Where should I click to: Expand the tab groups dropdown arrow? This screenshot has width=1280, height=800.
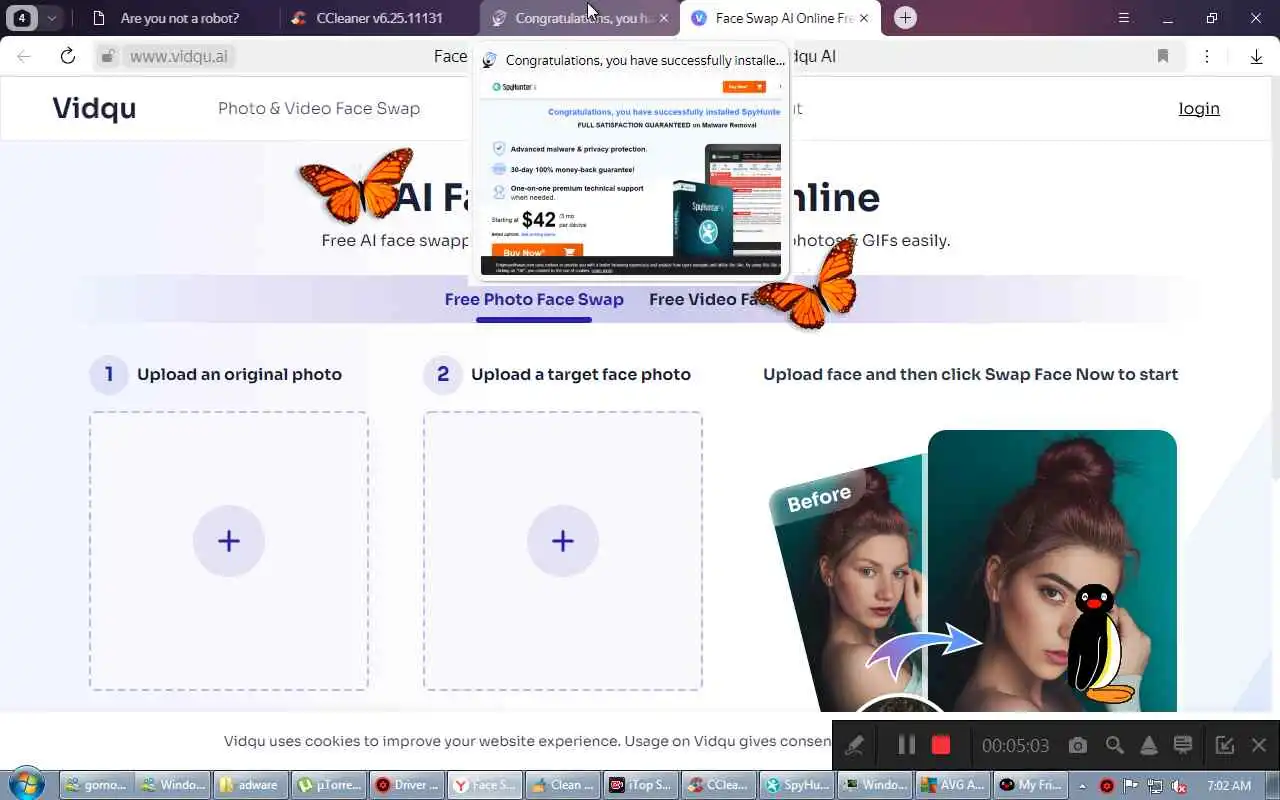click(51, 18)
